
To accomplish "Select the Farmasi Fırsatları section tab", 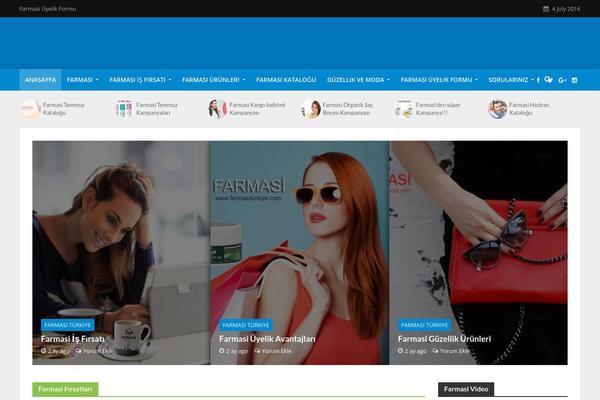I will pyautogui.click(x=65, y=389).
